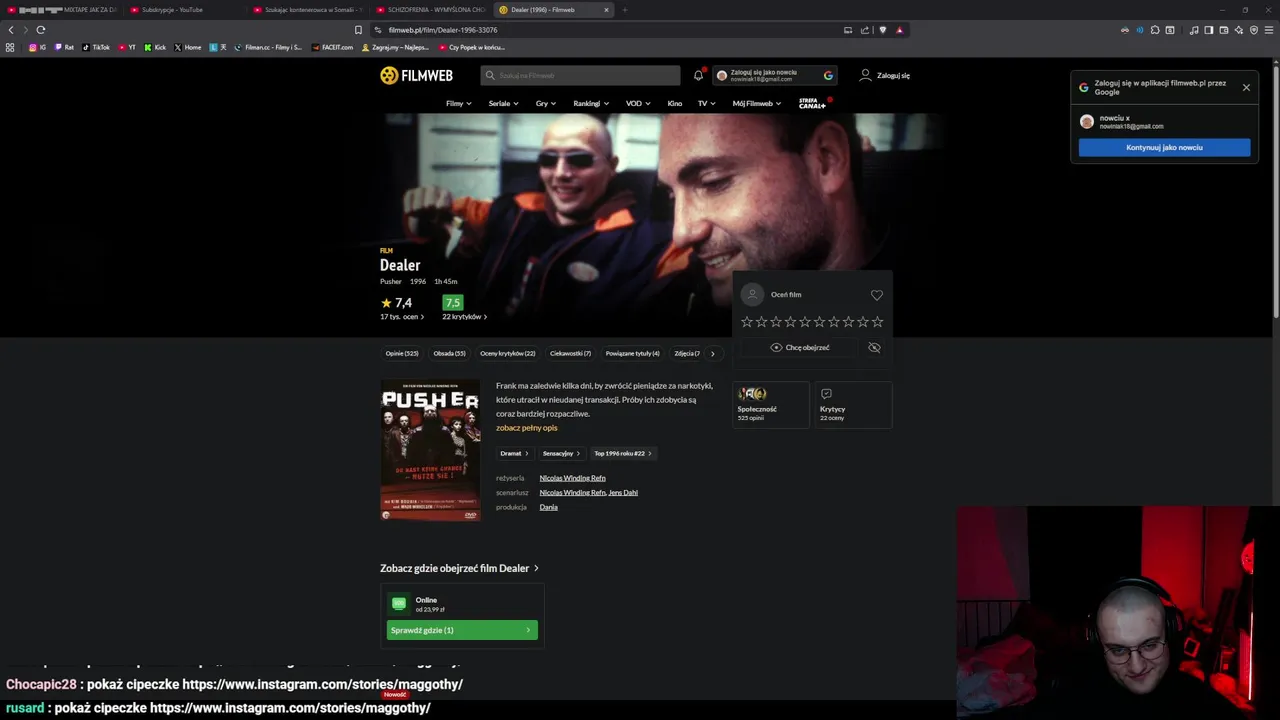Click the Pusher movie poster thumbnail
Image resolution: width=1280 pixels, height=720 pixels.
tap(430, 450)
